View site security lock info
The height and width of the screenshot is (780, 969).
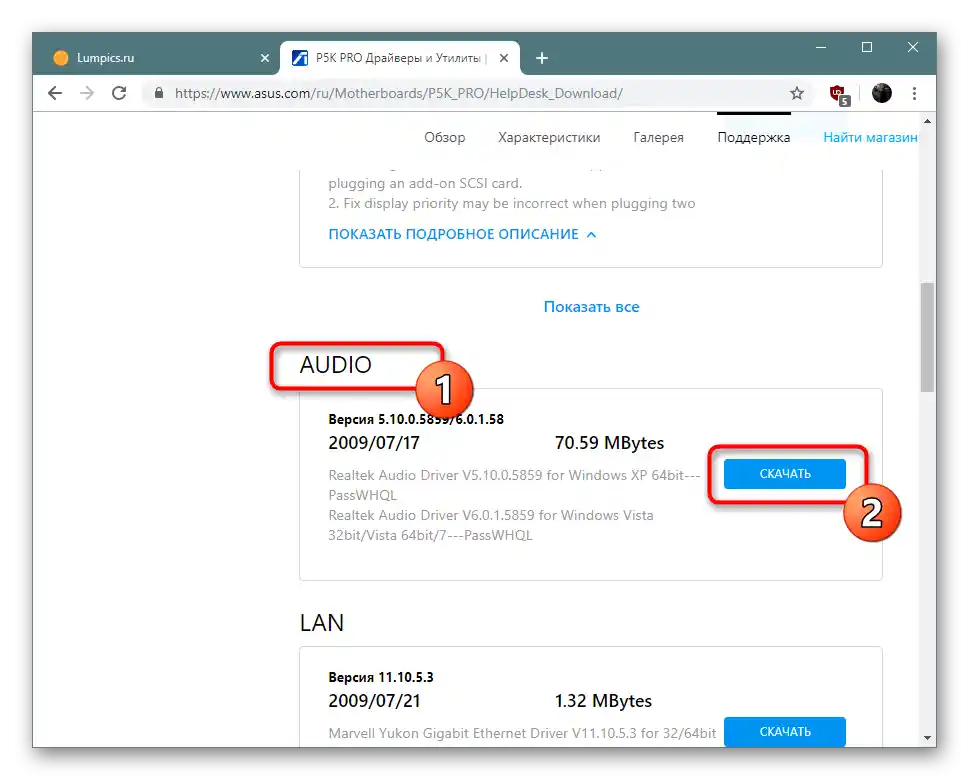click(159, 93)
